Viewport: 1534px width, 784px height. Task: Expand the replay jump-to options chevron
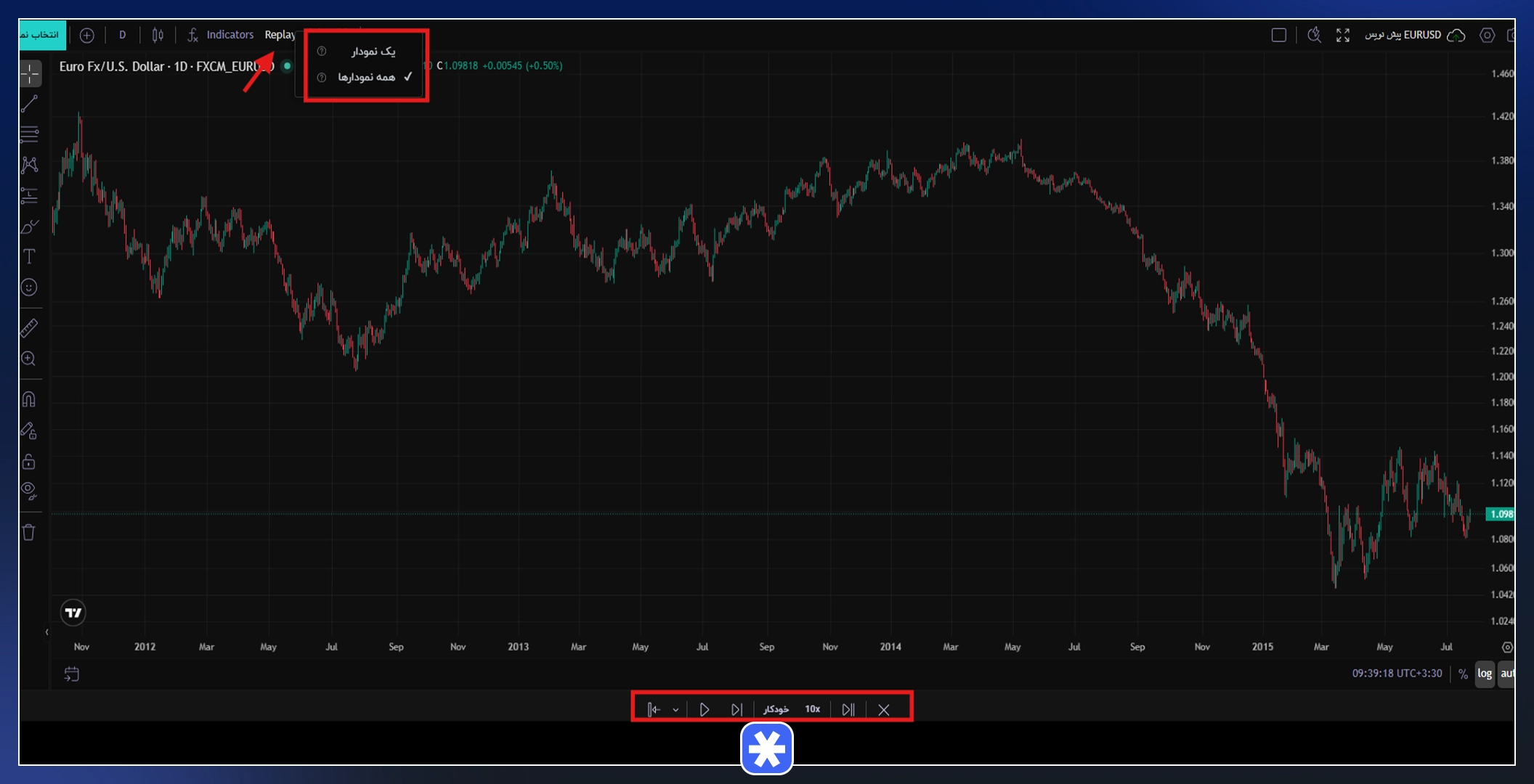click(675, 710)
